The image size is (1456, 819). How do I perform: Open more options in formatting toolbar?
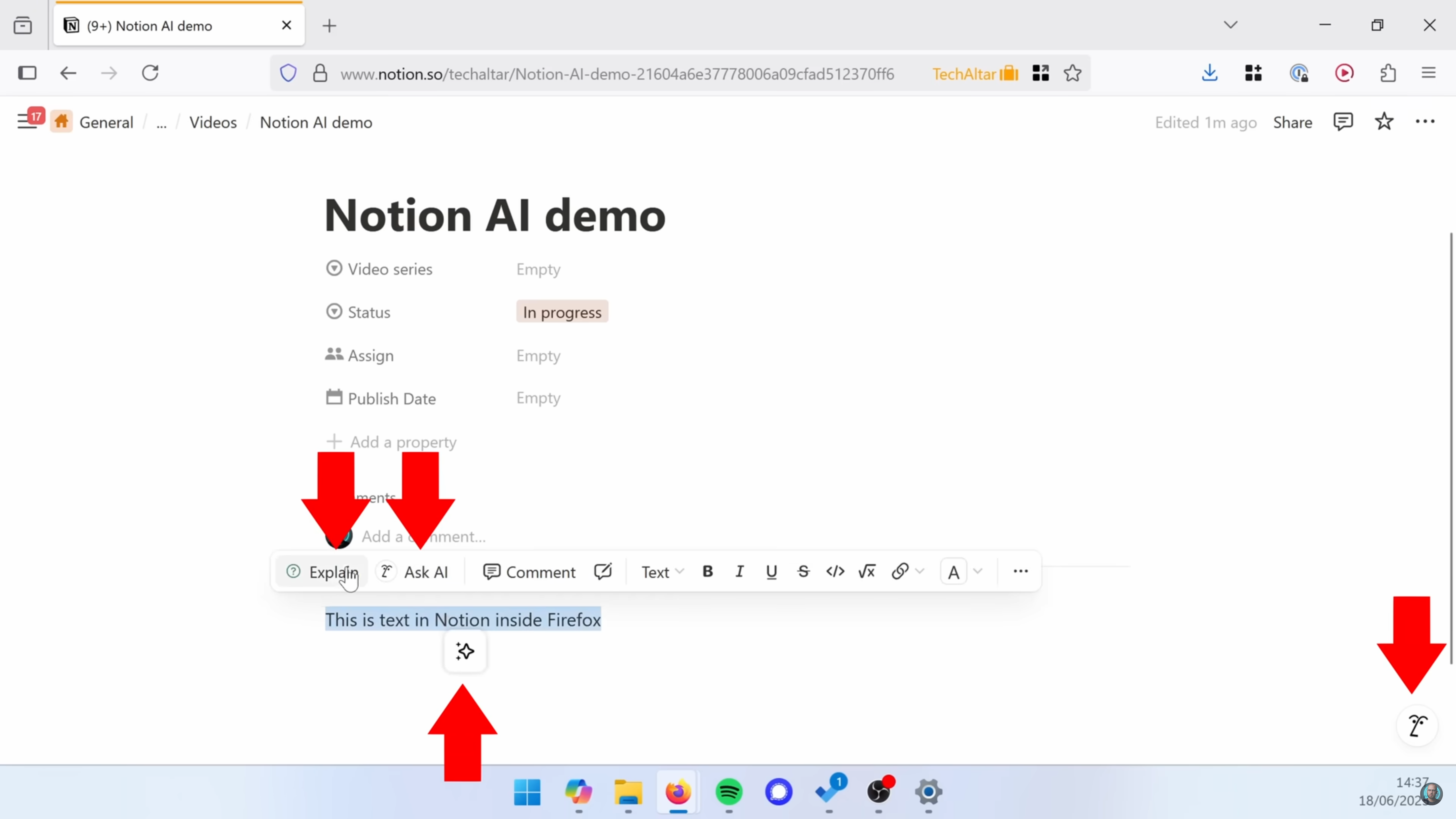click(1020, 571)
